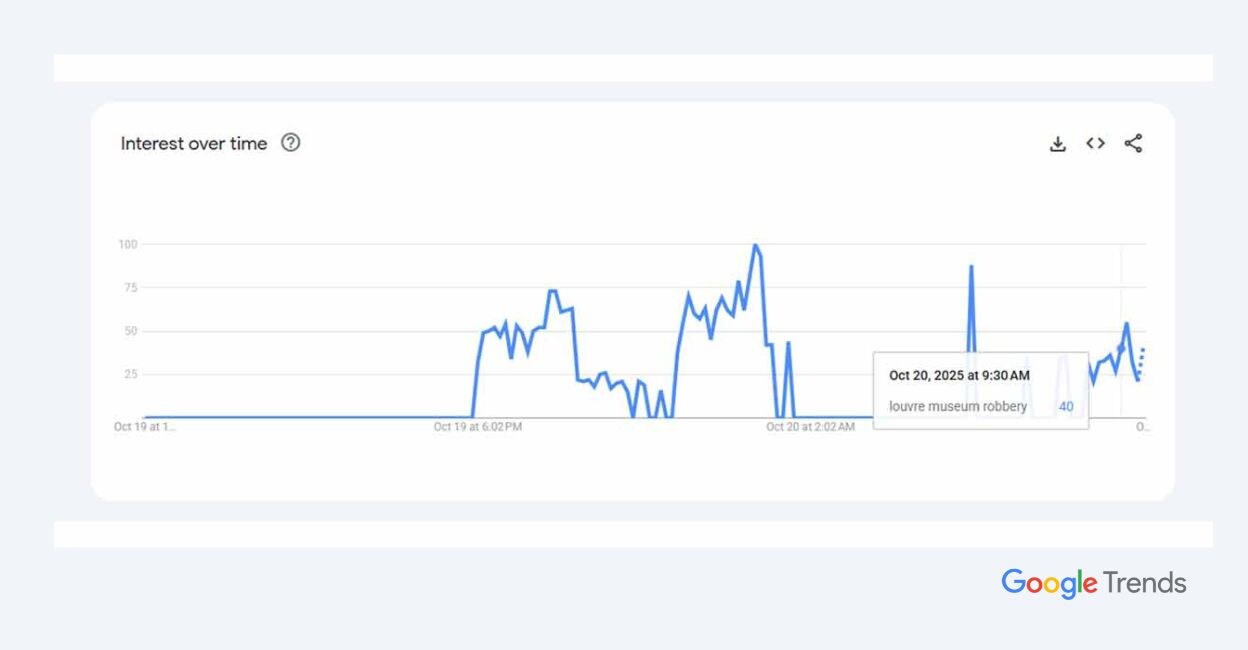
Task: Click the Oct 19 at 6:02 PM axis label
Action: [x=478, y=427]
